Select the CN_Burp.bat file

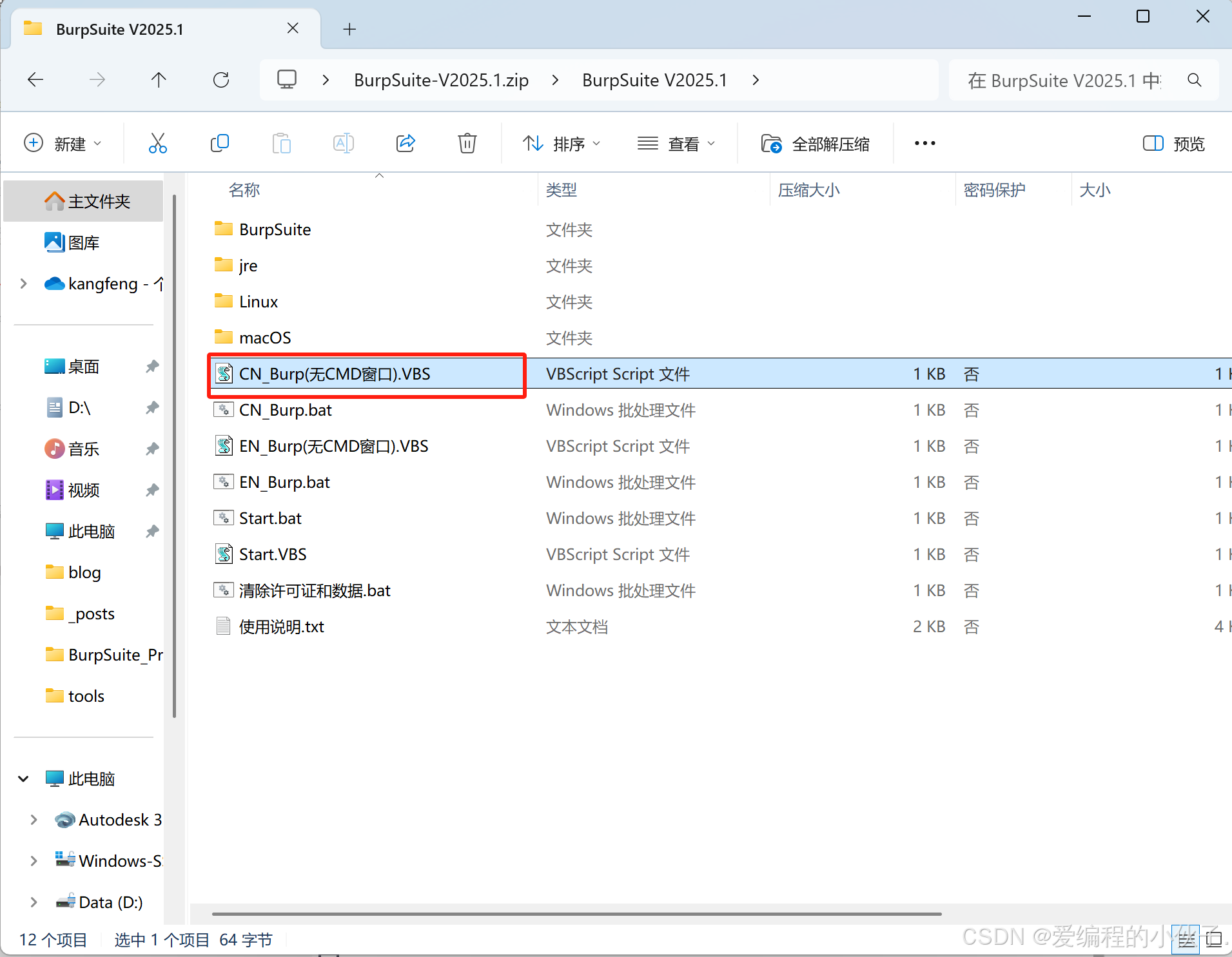pyautogui.click(x=286, y=410)
